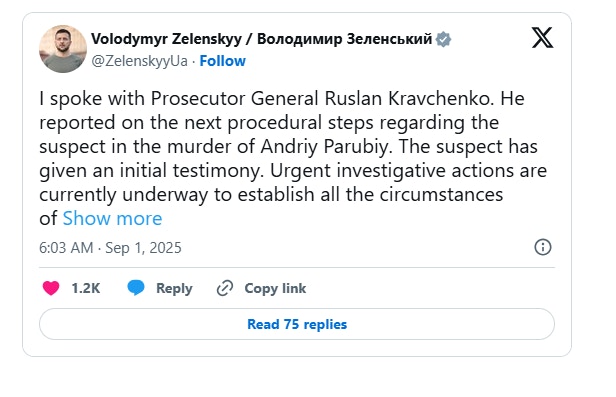The height and width of the screenshot is (397, 616).
Task: Expand tweet text with Show more
Action: tap(112, 218)
